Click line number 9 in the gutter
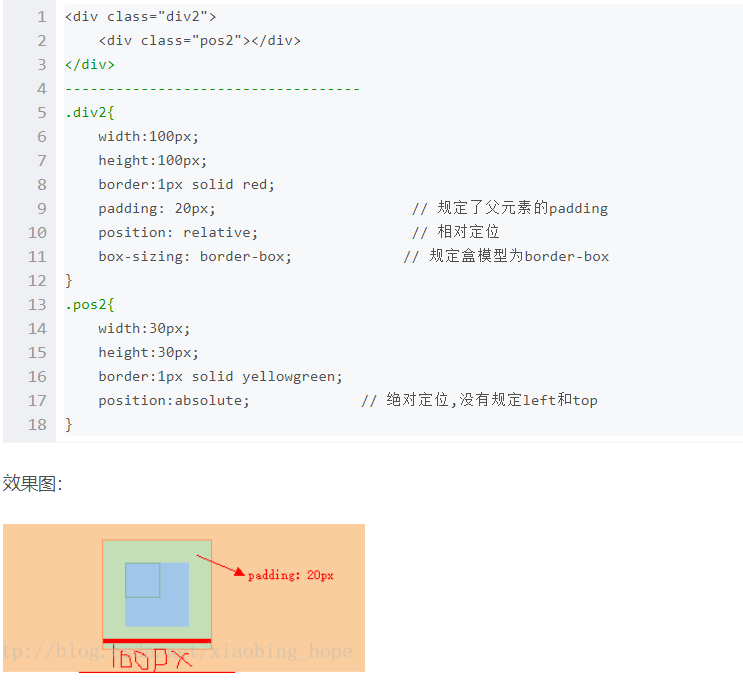This screenshot has height=685, width=743. pyautogui.click(x=42, y=209)
